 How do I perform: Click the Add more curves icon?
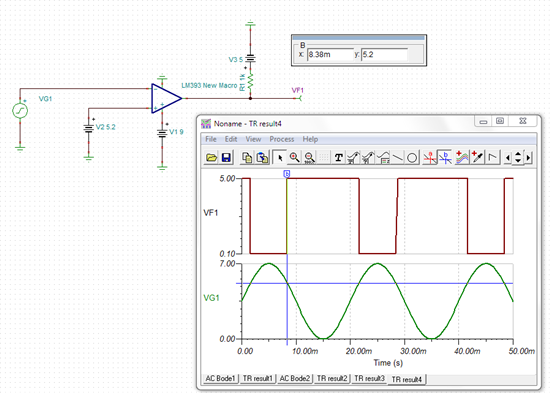[462, 158]
